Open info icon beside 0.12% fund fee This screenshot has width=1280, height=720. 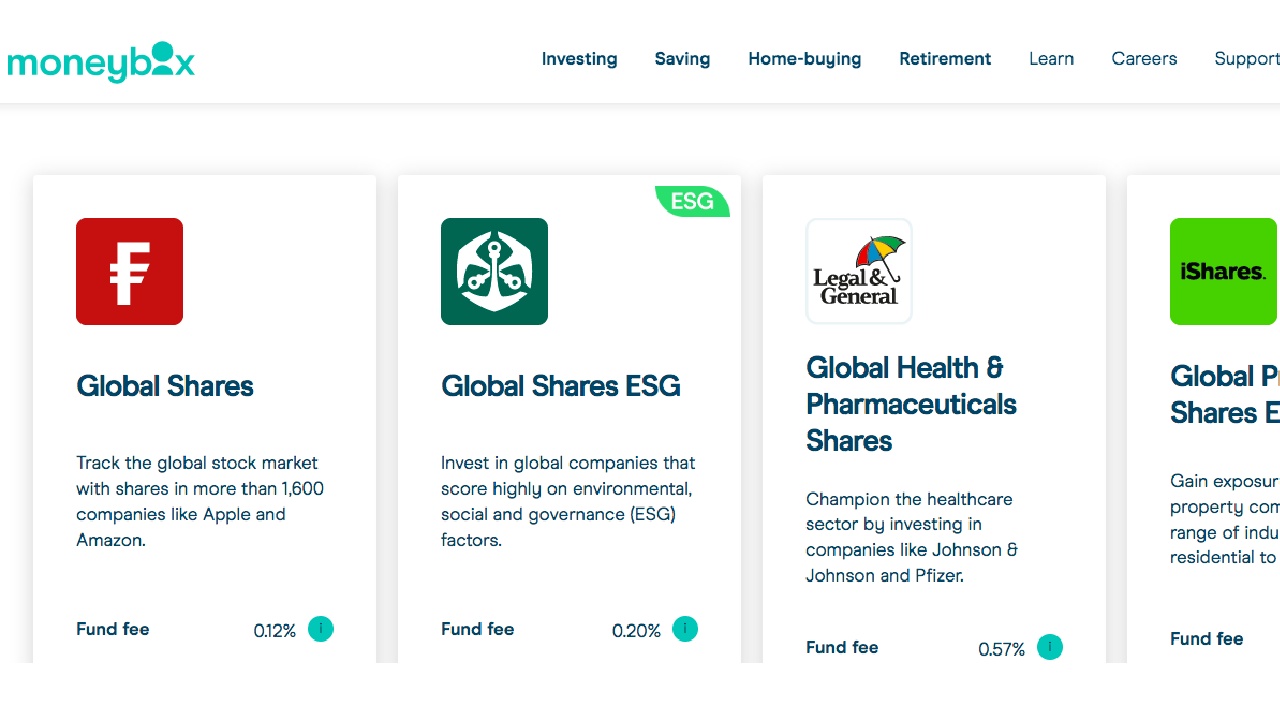pos(320,629)
